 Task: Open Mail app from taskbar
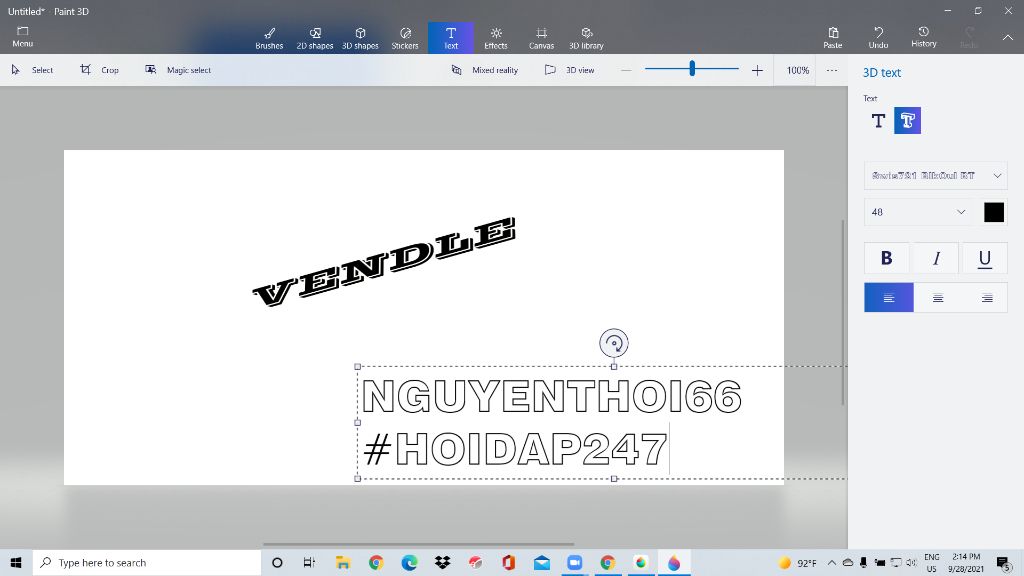[x=542, y=562]
